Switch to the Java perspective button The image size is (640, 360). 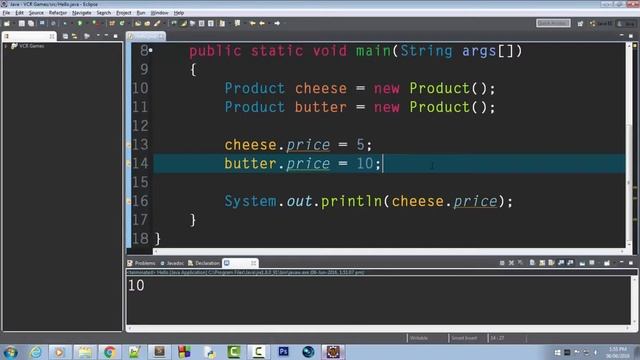pos(626,24)
